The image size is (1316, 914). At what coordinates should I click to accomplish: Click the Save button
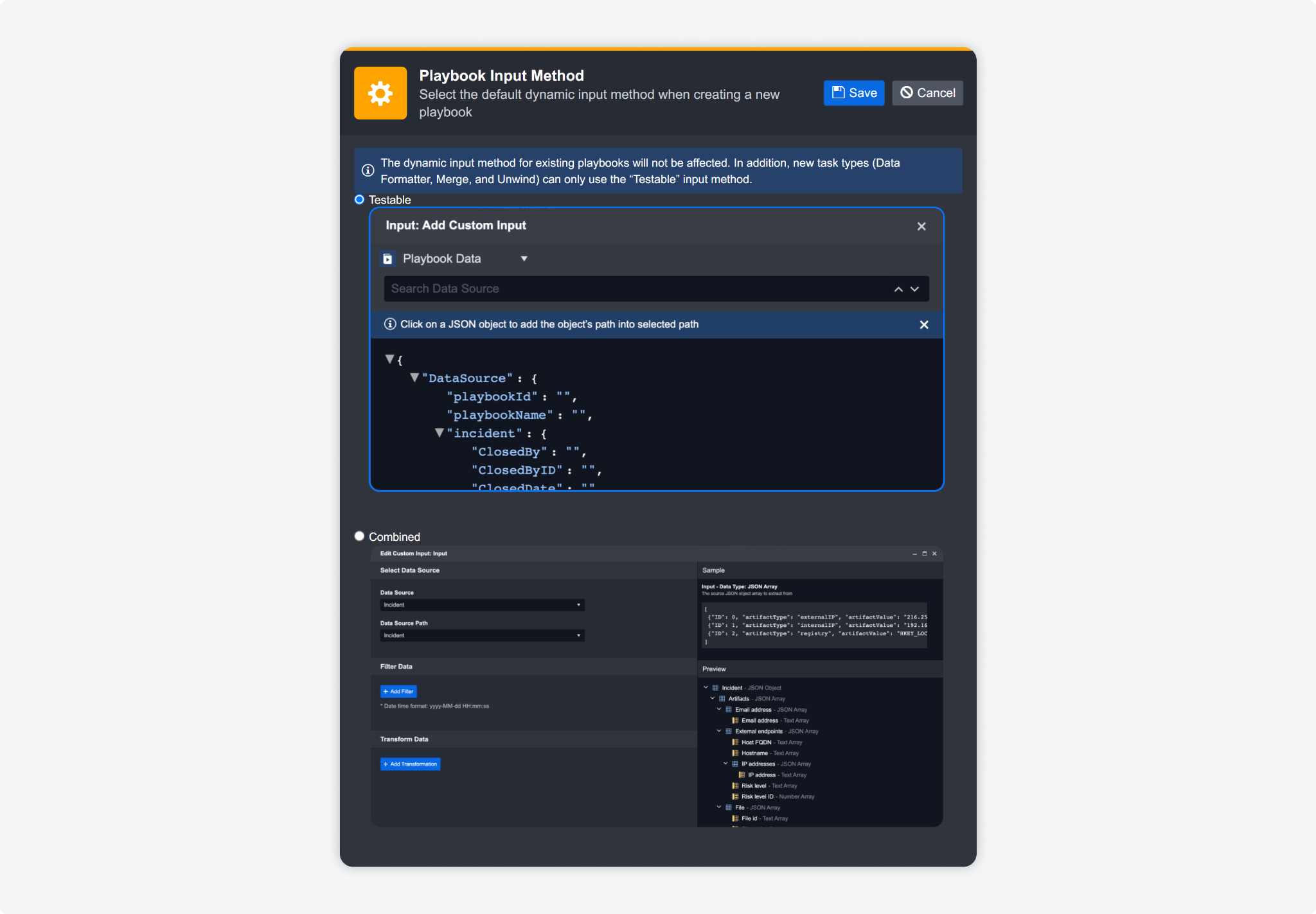tap(853, 93)
